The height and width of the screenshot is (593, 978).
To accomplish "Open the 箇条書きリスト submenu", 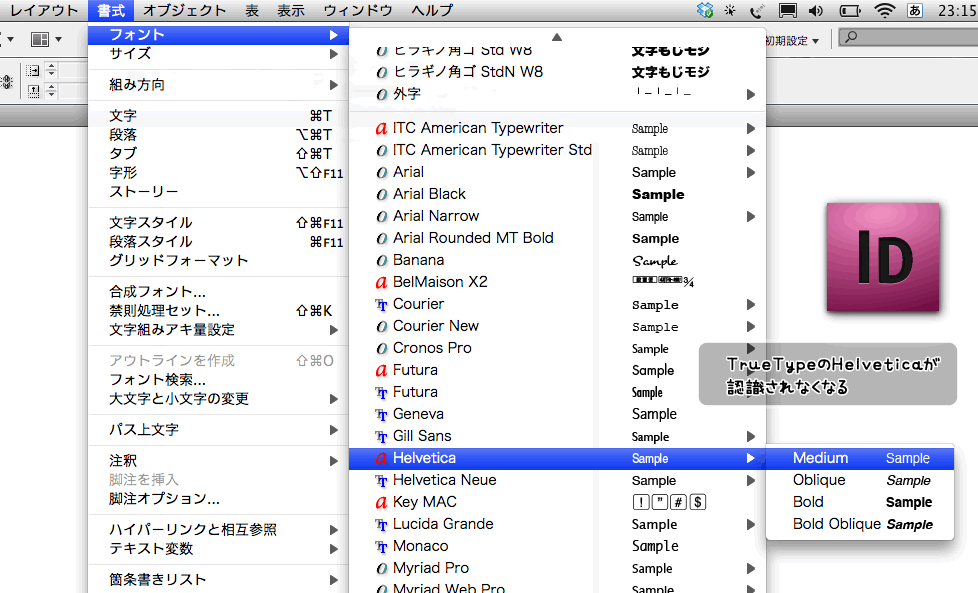I will 218,580.
